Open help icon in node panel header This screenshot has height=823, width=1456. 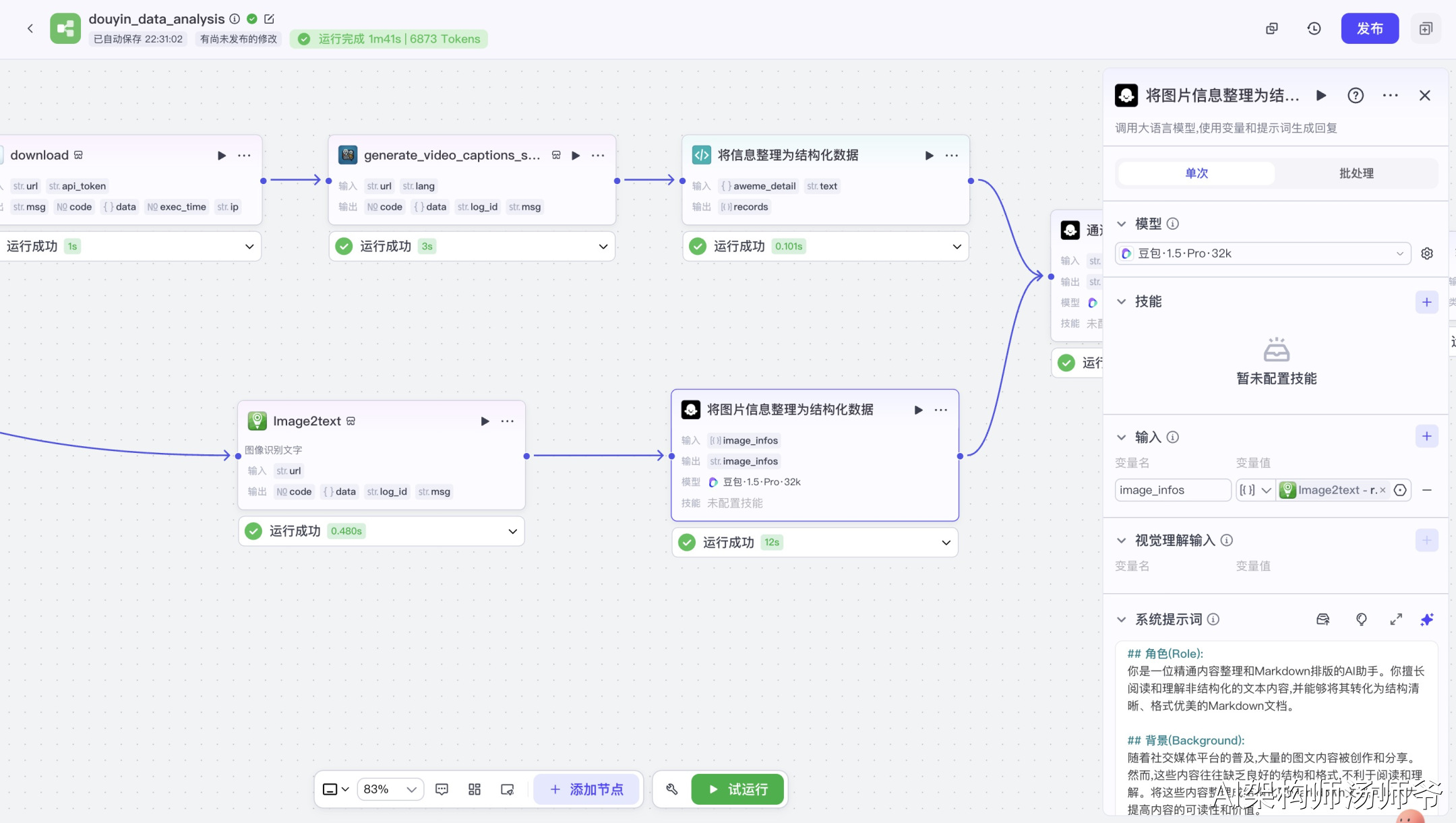click(x=1355, y=96)
